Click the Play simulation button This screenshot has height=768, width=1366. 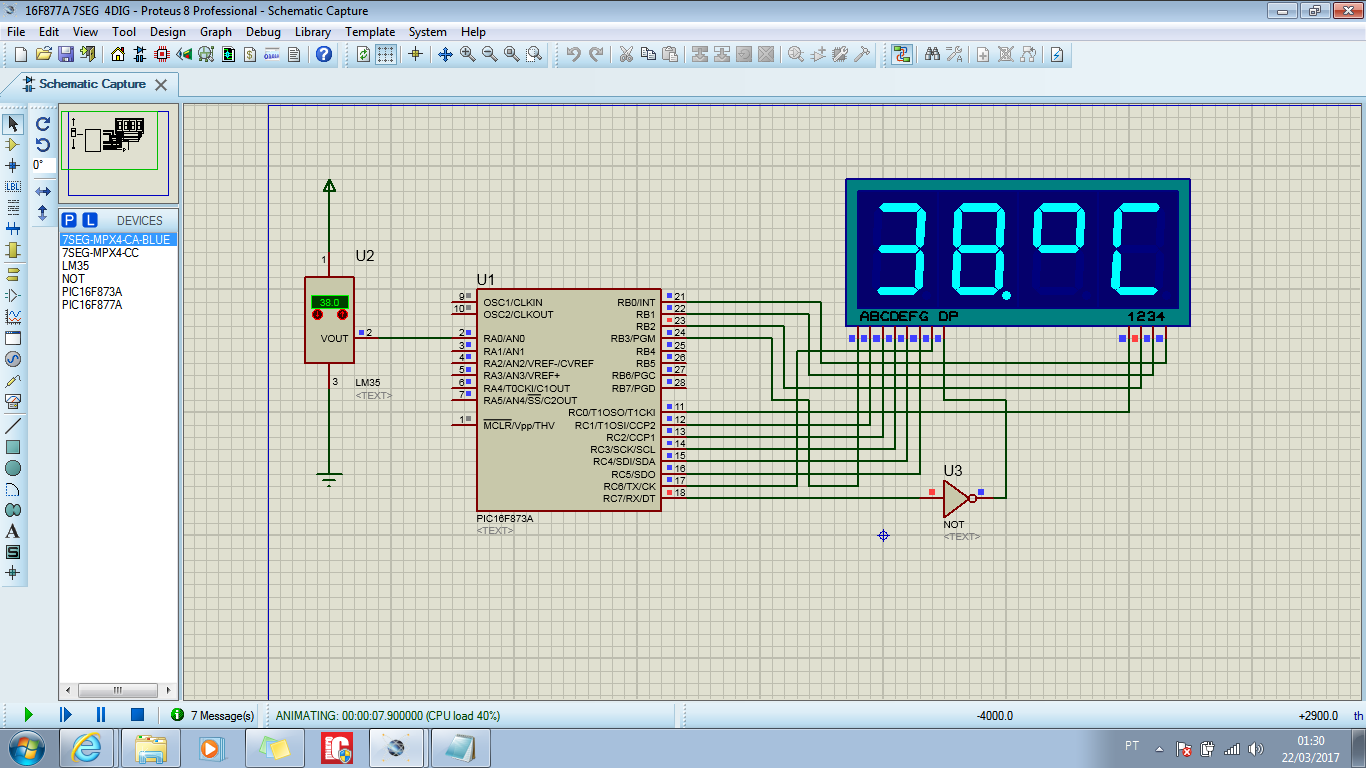point(28,715)
